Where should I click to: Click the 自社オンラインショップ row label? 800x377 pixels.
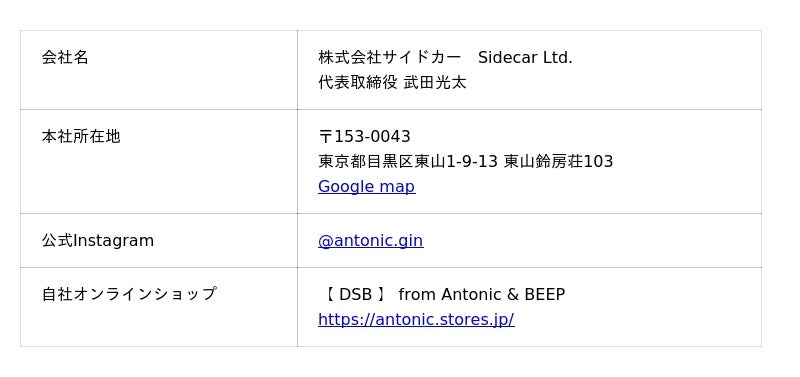129,294
